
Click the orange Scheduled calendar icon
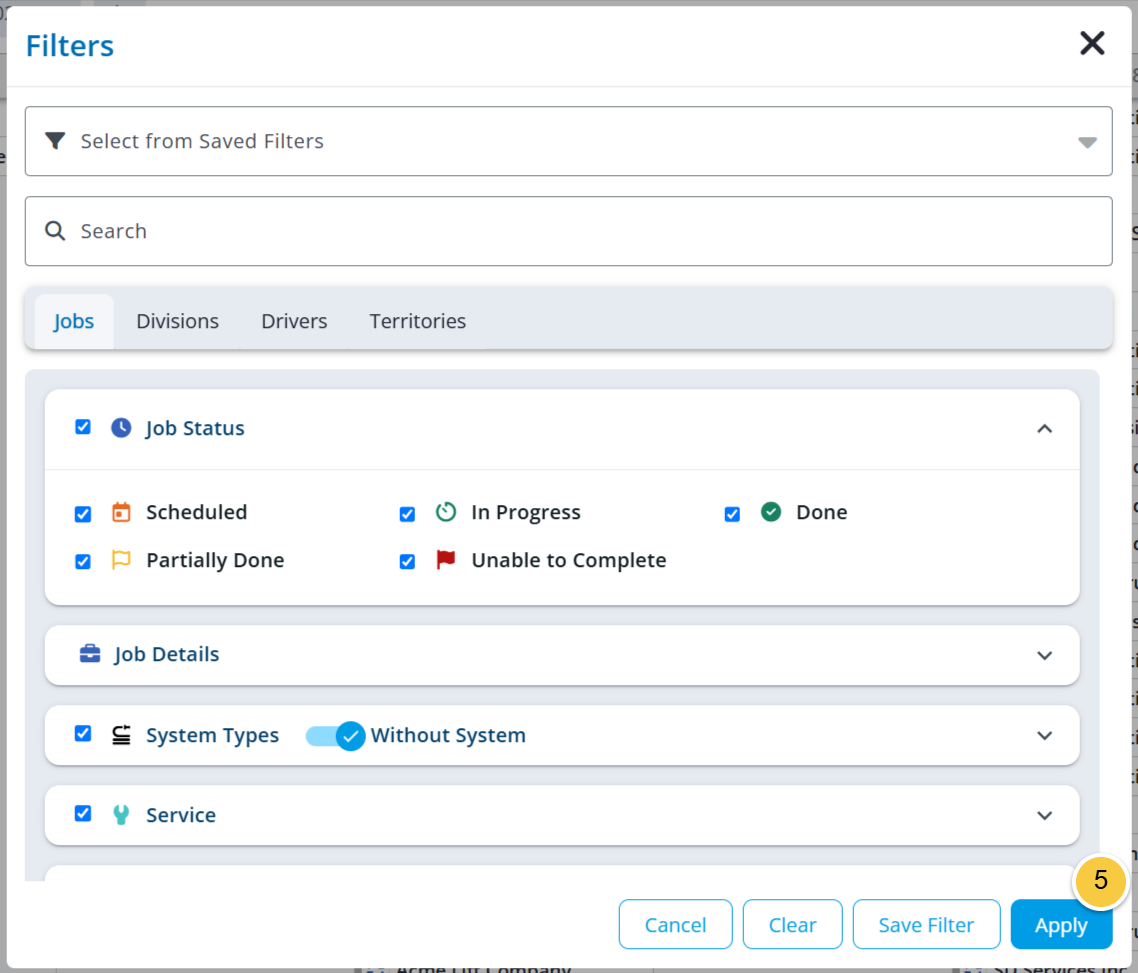pyautogui.click(x=121, y=512)
